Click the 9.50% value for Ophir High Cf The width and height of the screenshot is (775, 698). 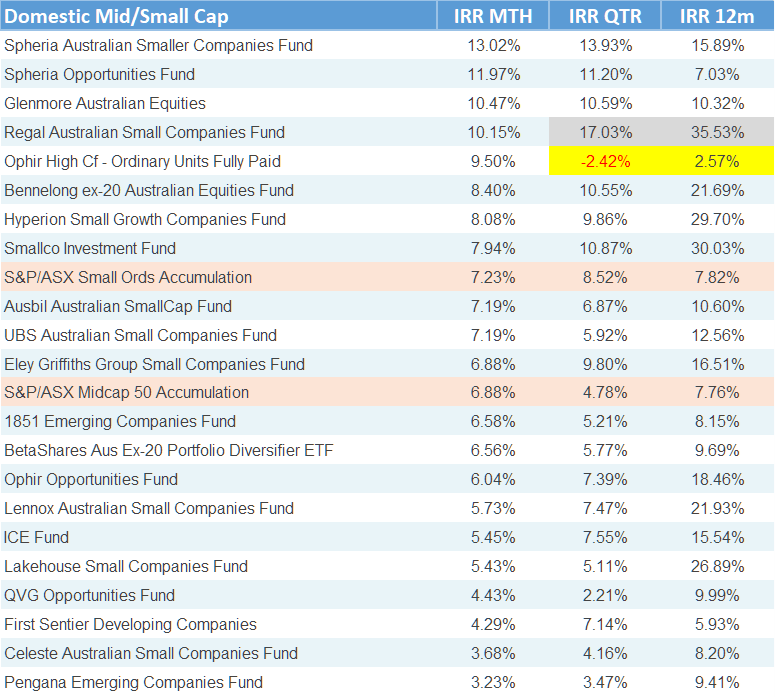pos(493,161)
